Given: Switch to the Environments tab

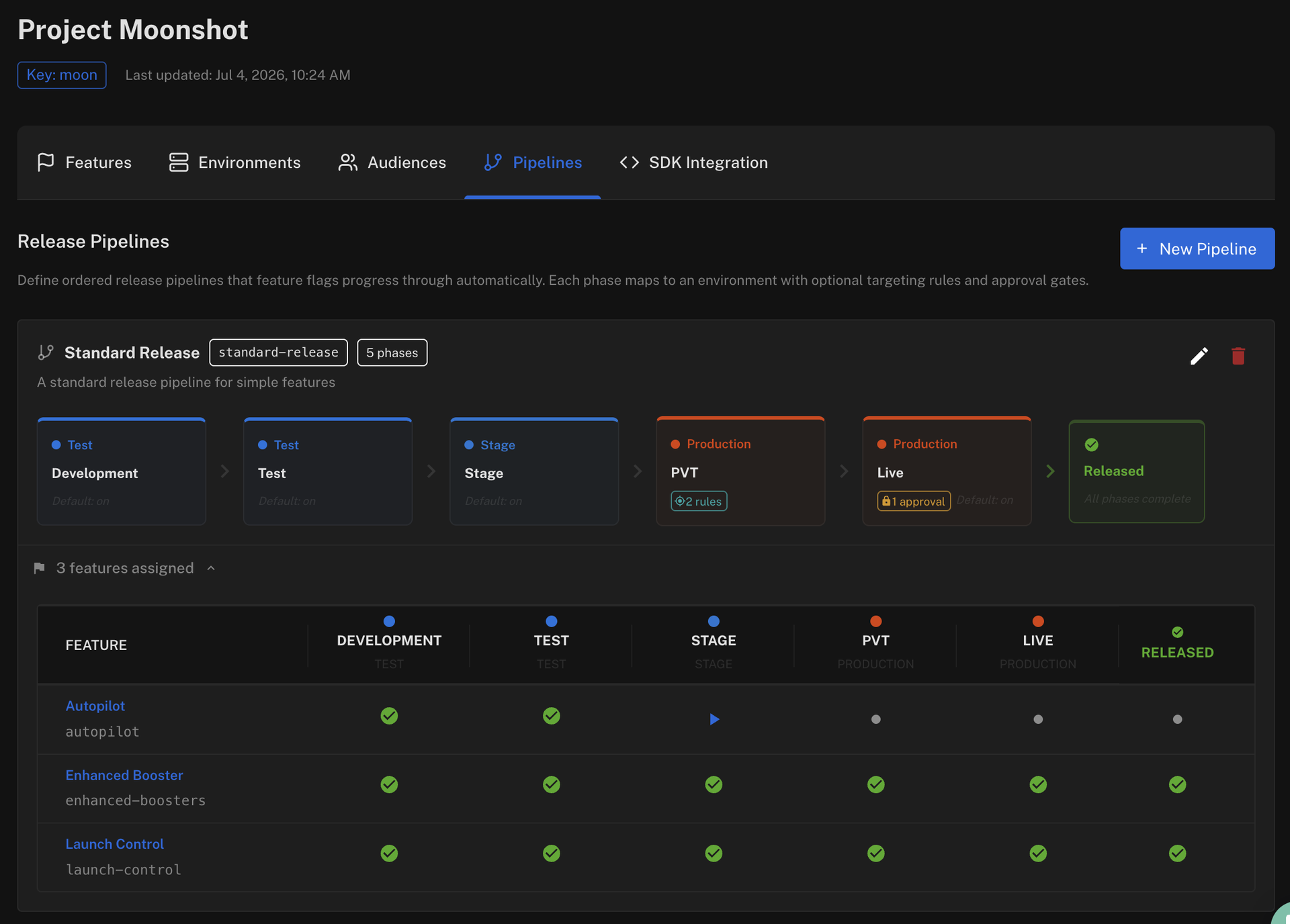Looking at the screenshot, I should pyautogui.click(x=234, y=163).
